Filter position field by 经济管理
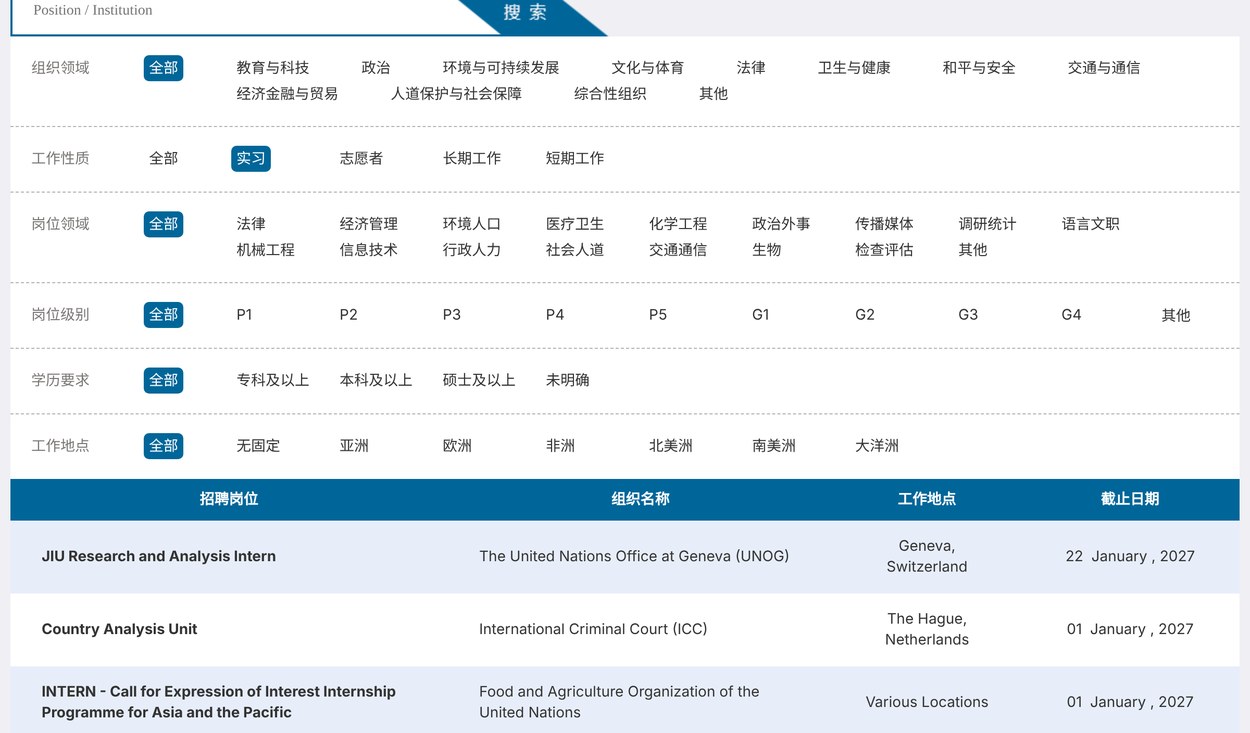This screenshot has width=1250, height=733. pyautogui.click(x=369, y=224)
